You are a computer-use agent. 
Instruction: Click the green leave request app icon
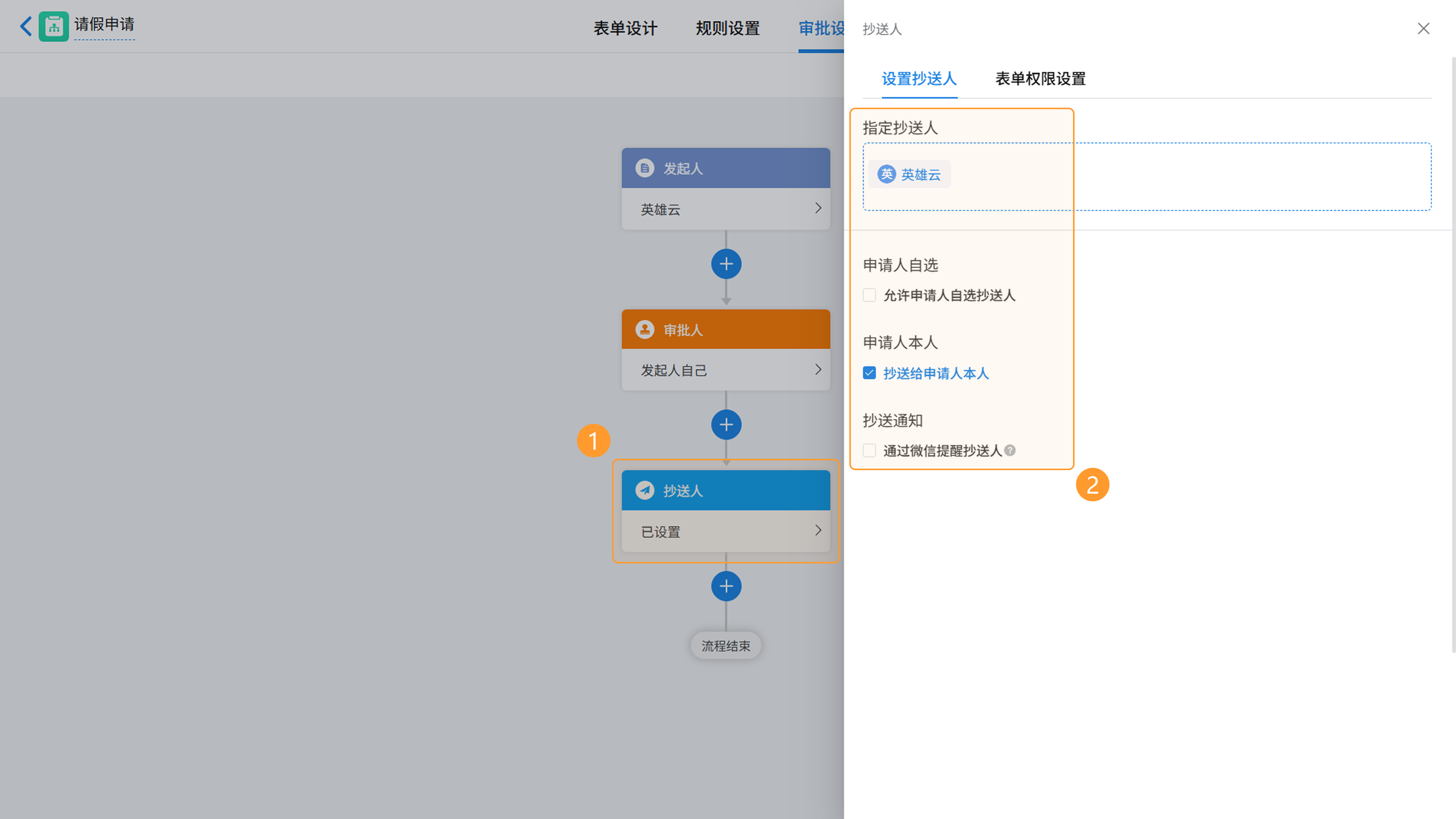(54, 26)
